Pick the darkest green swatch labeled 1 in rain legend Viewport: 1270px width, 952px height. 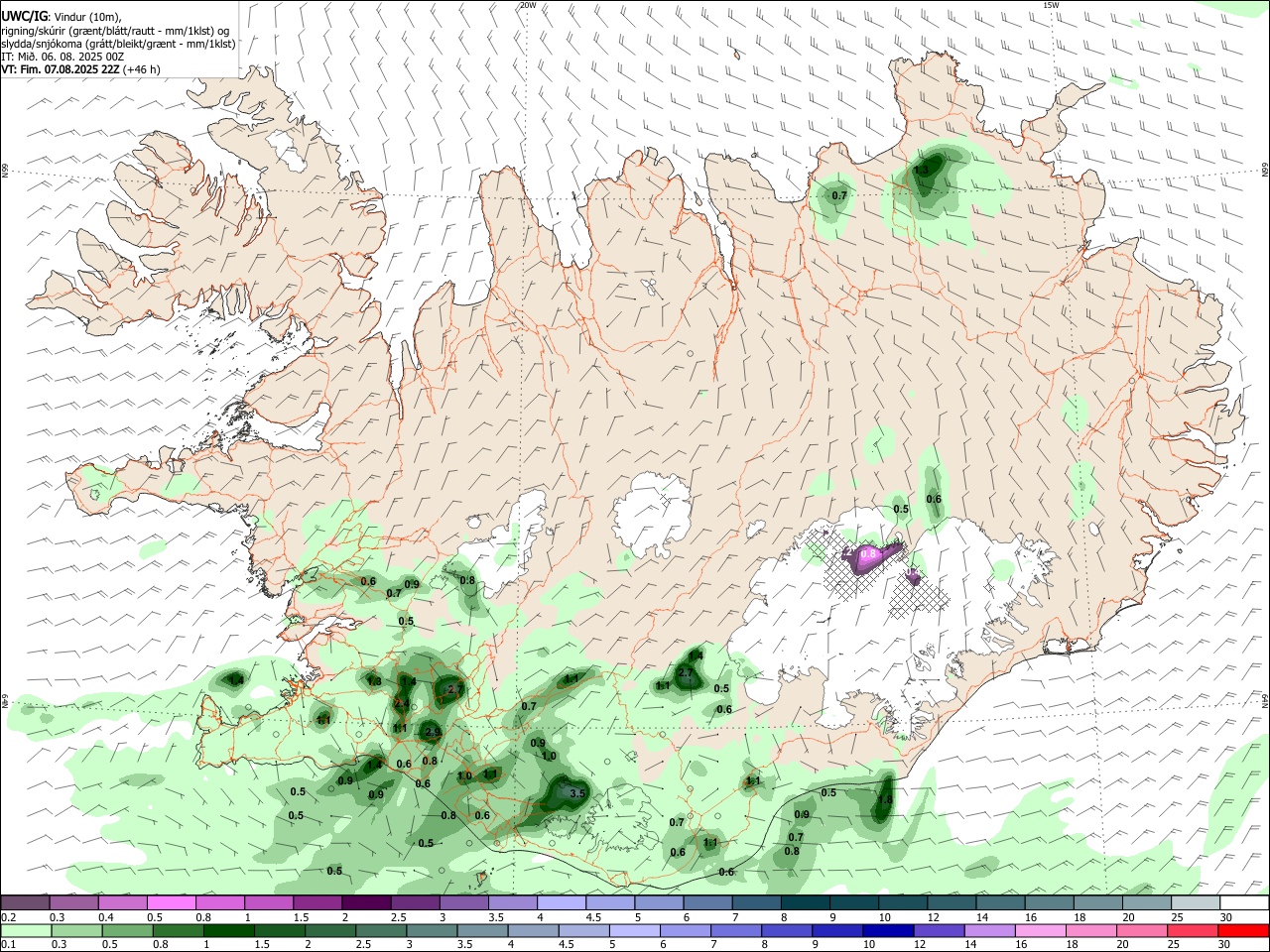pos(227,931)
